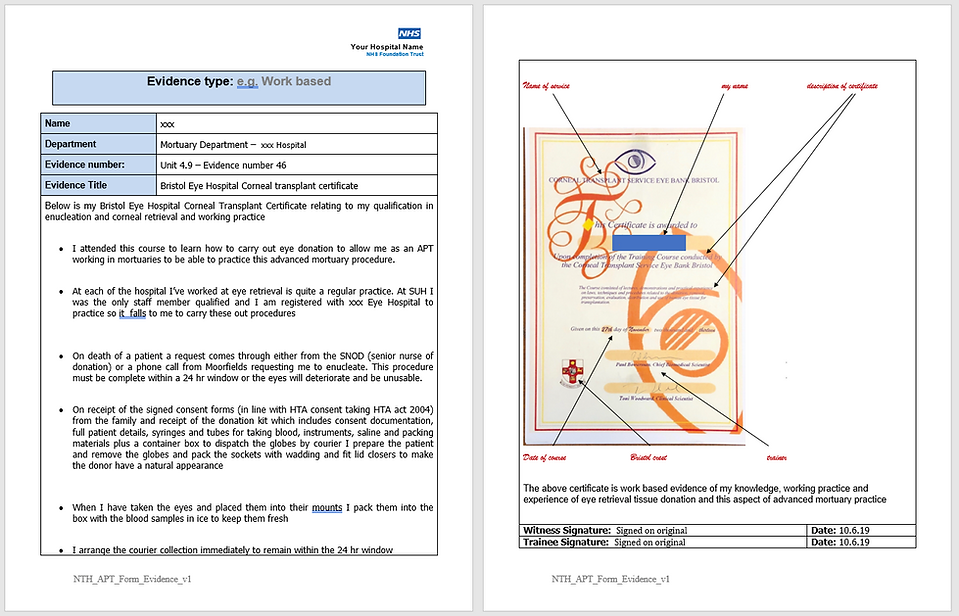Click the red 'my name' annotation label

coord(735,86)
